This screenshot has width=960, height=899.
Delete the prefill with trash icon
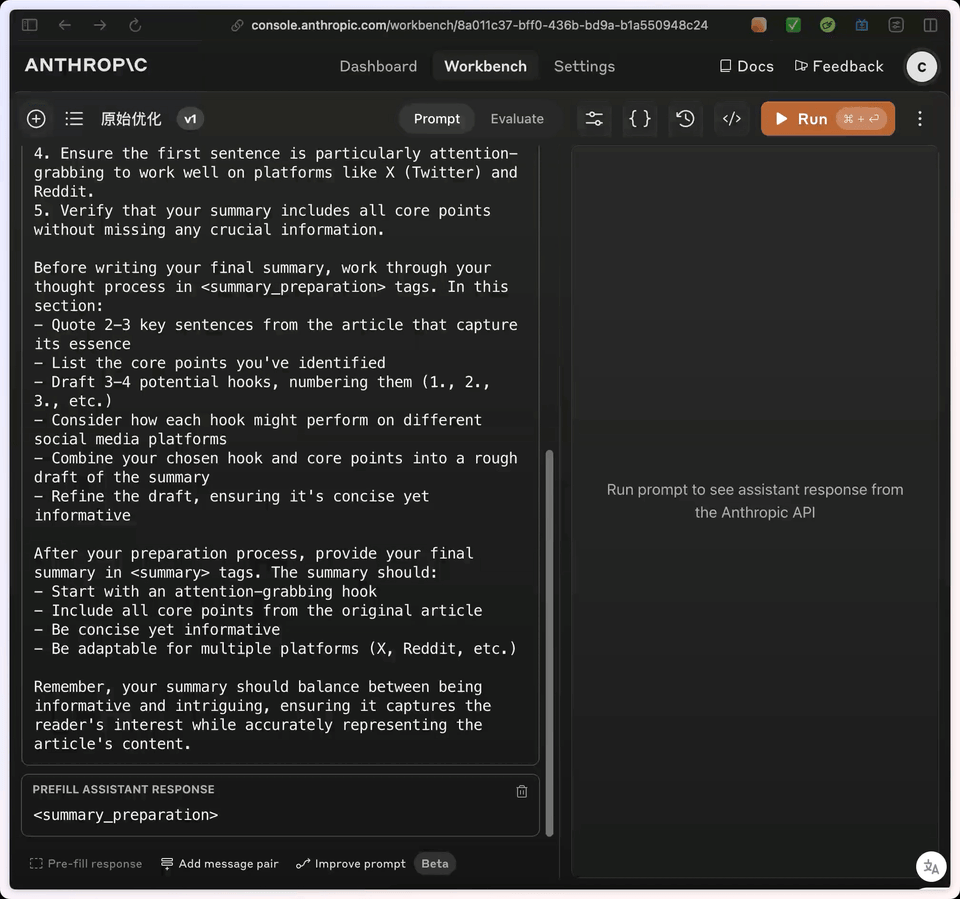pos(522,791)
